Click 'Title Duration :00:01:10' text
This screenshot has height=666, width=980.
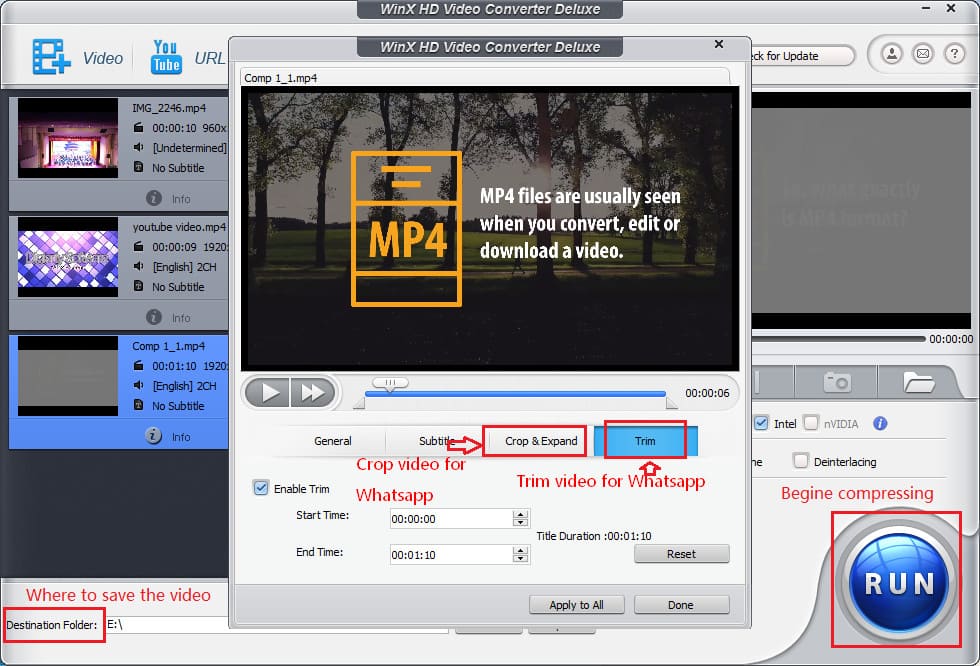click(594, 536)
